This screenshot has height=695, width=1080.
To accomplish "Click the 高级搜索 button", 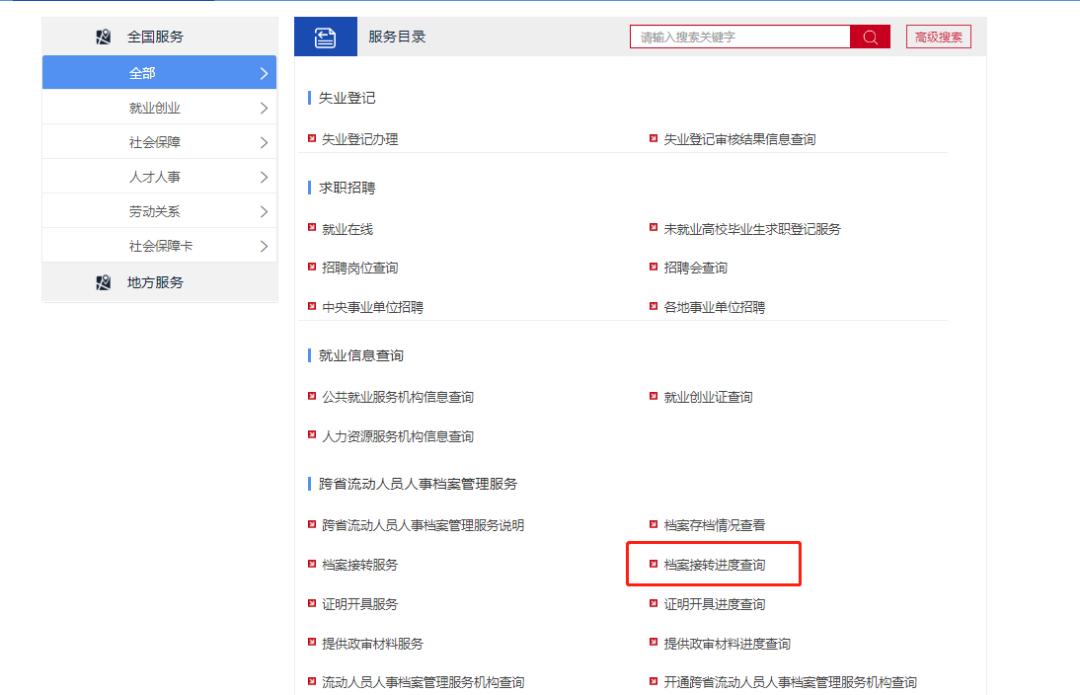I will [939, 37].
